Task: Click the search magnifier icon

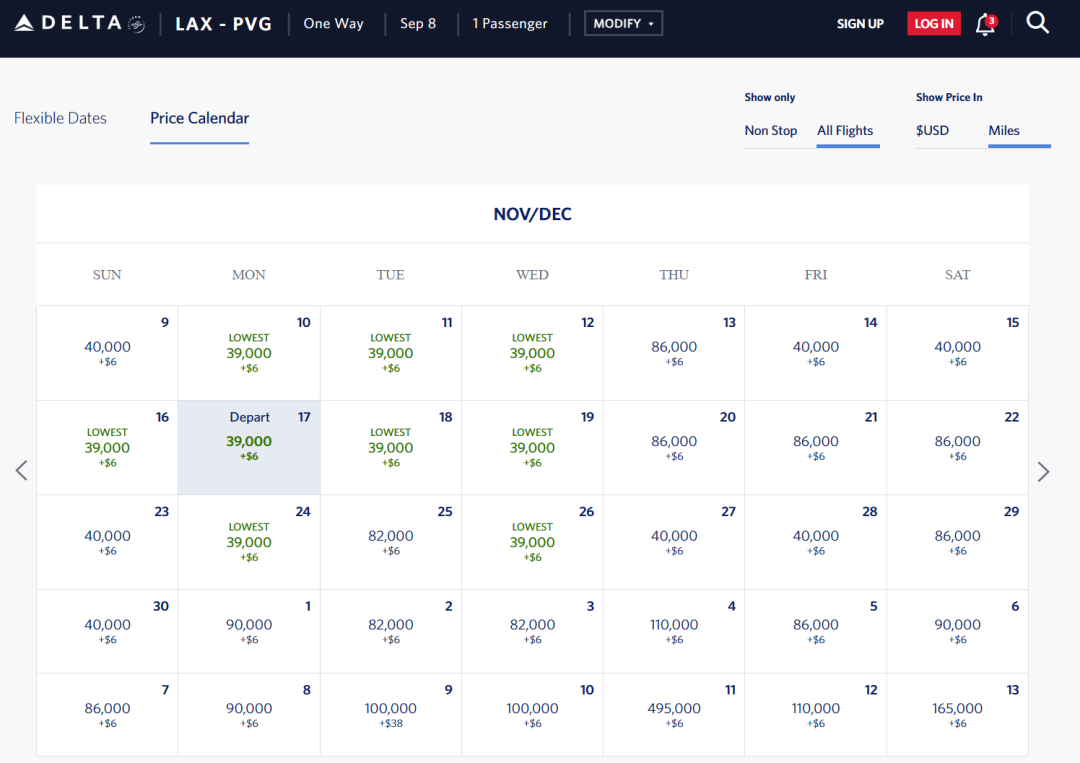Action: coord(1038,23)
